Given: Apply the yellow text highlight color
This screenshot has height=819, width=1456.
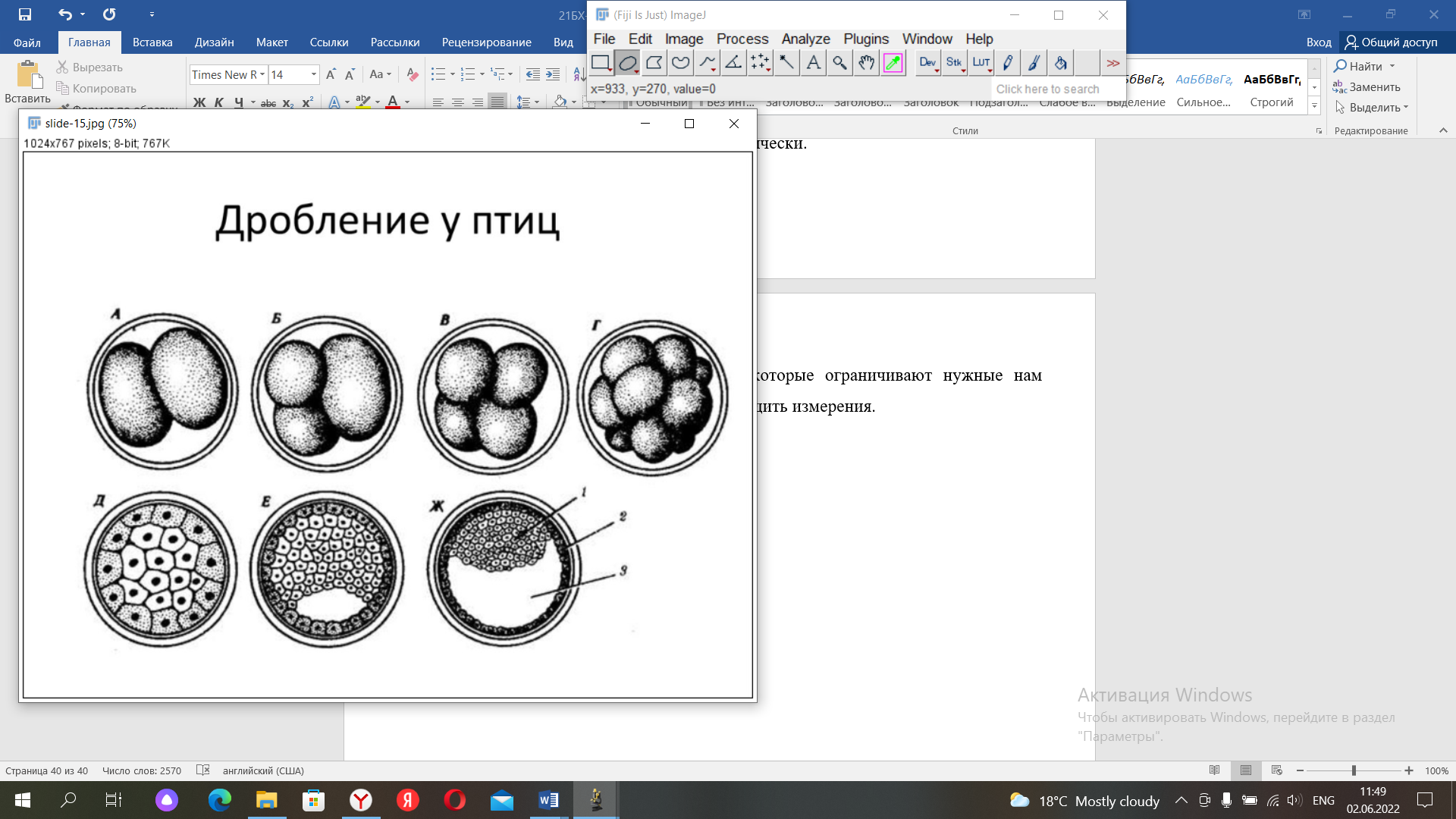Looking at the screenshot, I should click(363, 102).
